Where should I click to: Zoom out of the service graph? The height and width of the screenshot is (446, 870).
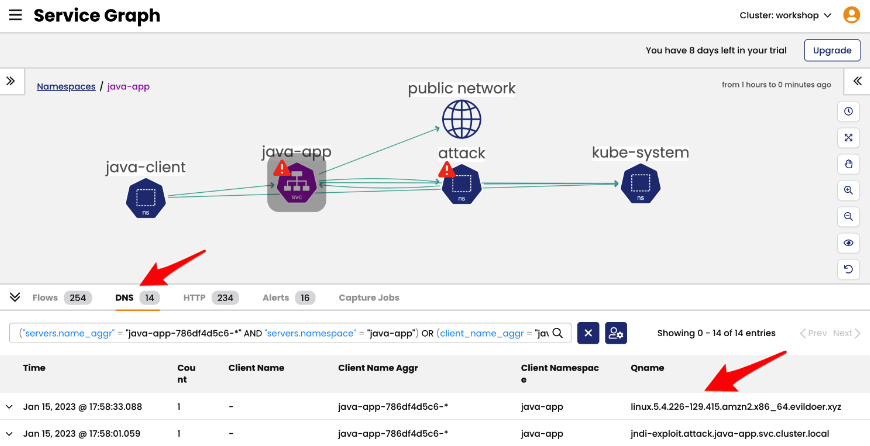click(848, 216)
